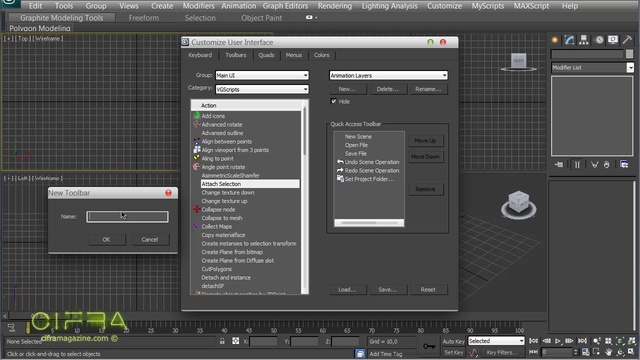Open the Hierarchy command panel tab

click(584, 40)
